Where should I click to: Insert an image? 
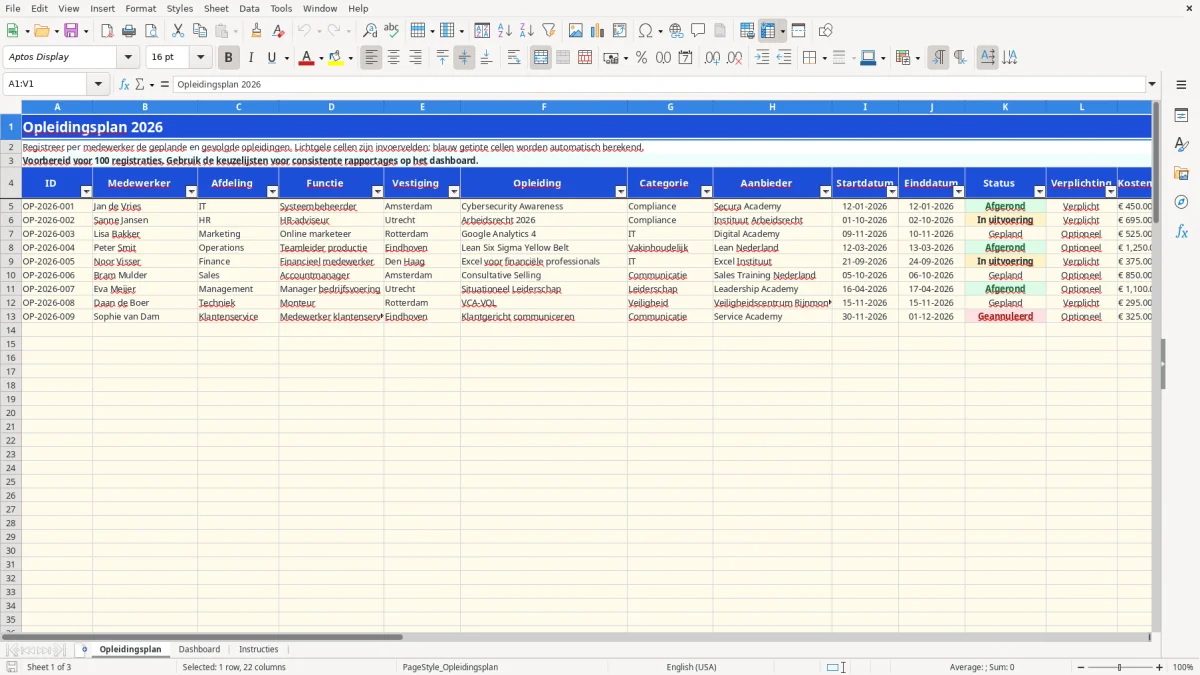[576, 31]
